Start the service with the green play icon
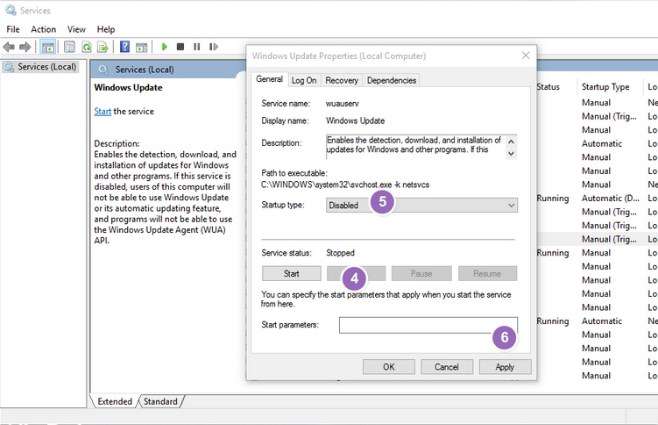The image size is (658, 425). (x=164, y=47)
